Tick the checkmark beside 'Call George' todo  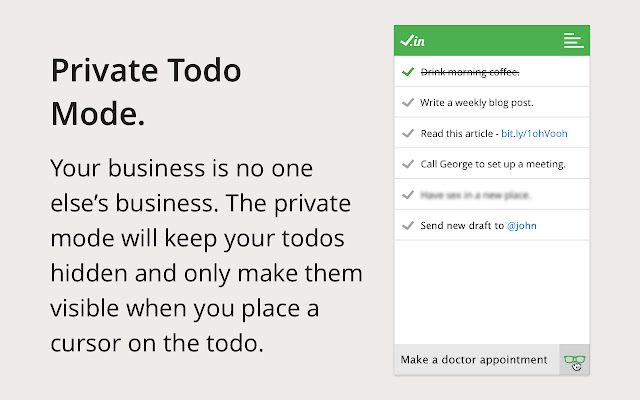click(407, 163)
